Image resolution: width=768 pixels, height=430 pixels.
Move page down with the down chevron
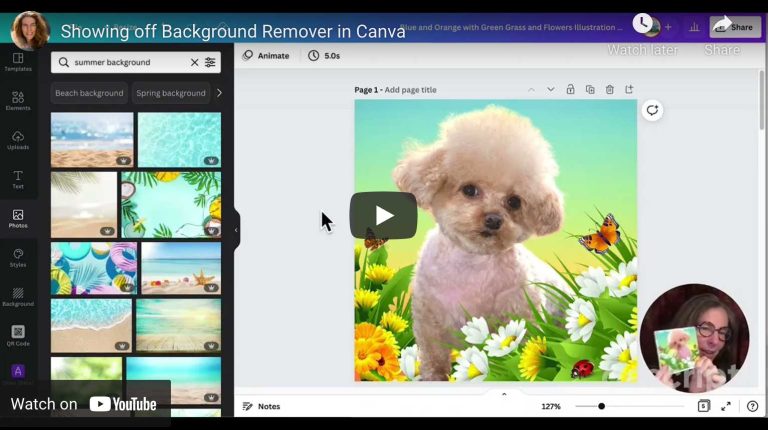pos(551,90)
